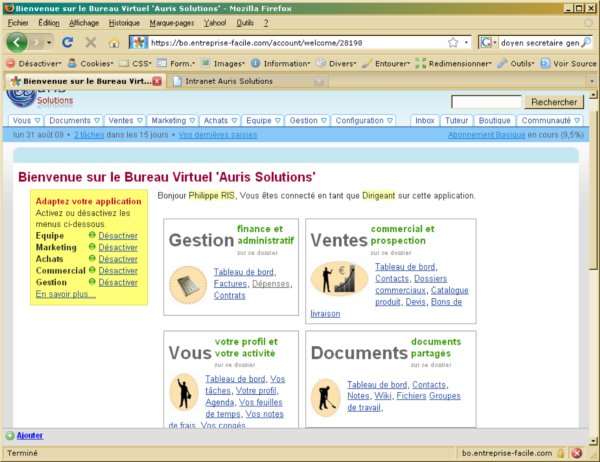Click the URL address bar

pyautogui.click(x=297, y=42)
